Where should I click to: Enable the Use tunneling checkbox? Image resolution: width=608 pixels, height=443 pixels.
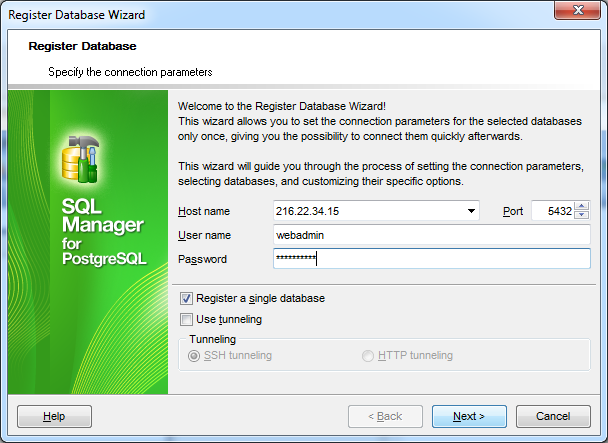[186, 319]
